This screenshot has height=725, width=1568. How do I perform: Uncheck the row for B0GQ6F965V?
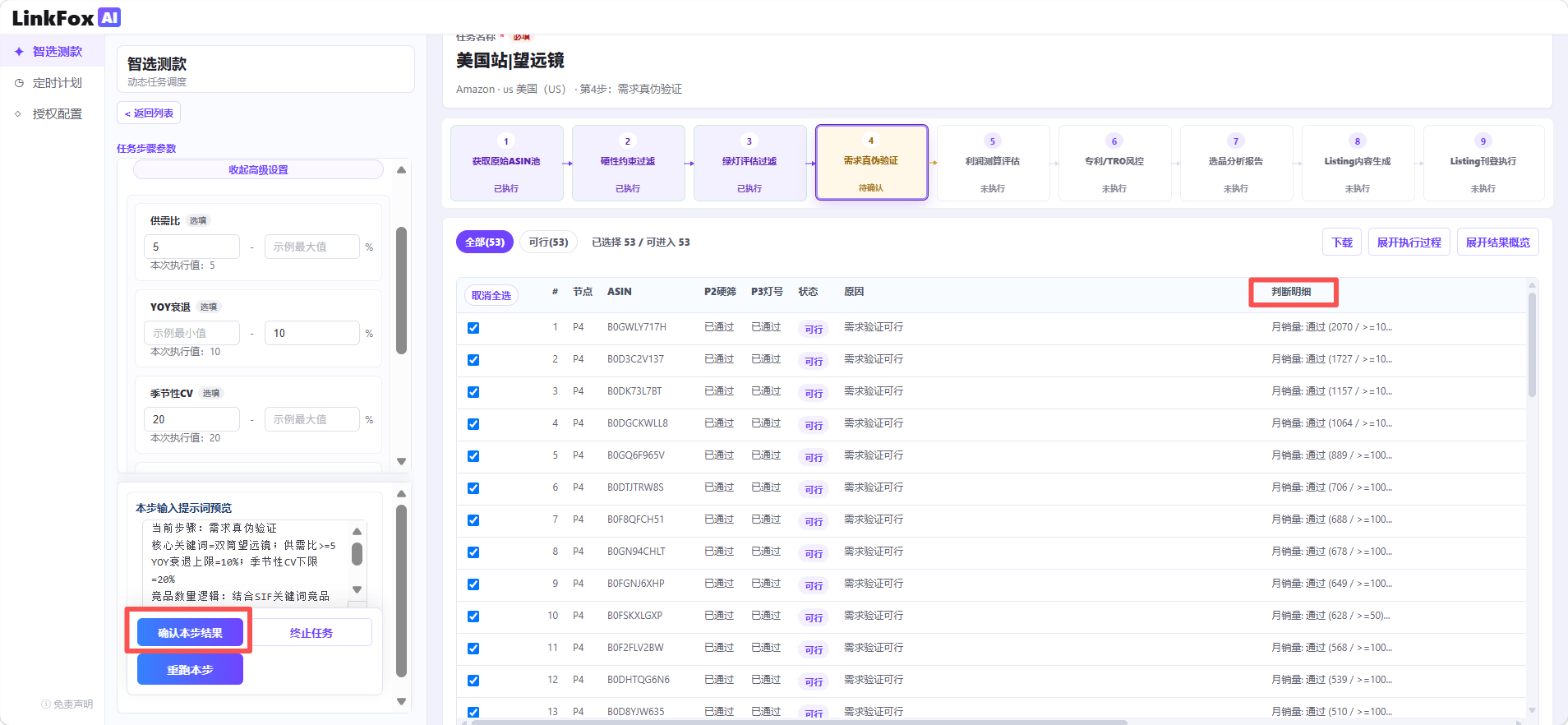click(x=473, y=456)
